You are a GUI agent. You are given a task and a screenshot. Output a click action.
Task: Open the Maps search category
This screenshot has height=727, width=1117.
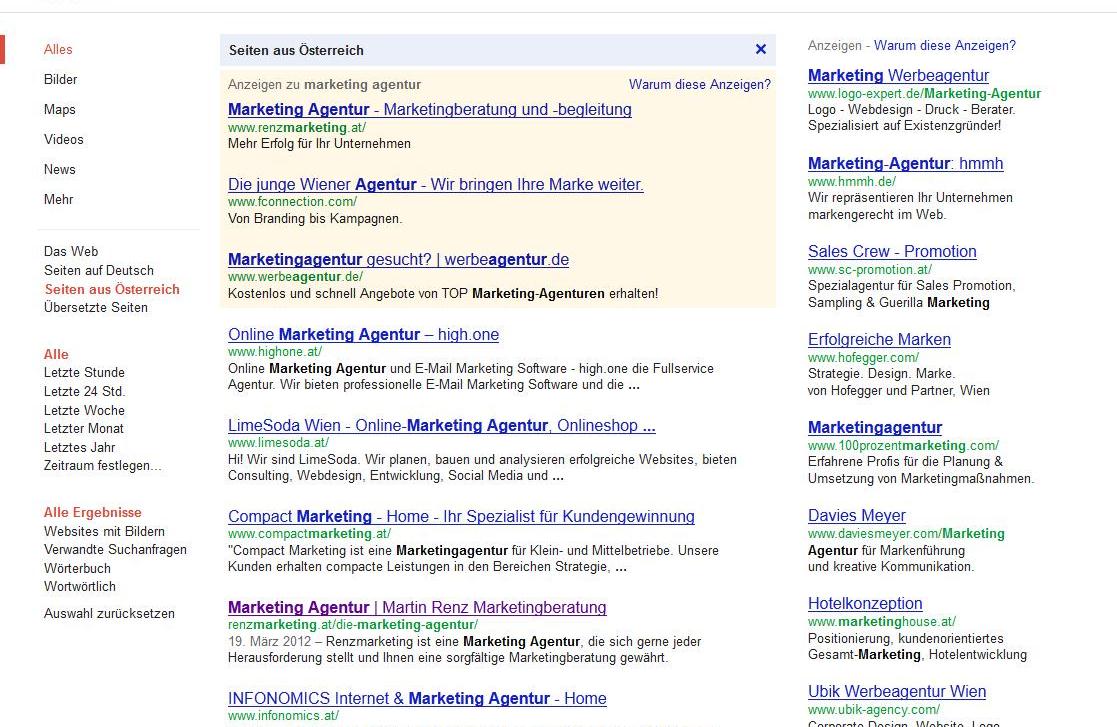point(60,109)
